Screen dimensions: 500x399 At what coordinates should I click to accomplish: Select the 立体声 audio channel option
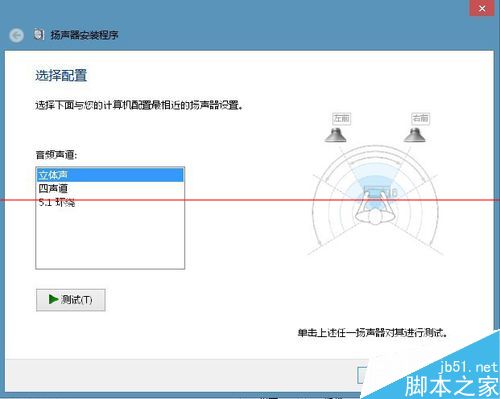(x=110, y=175)
